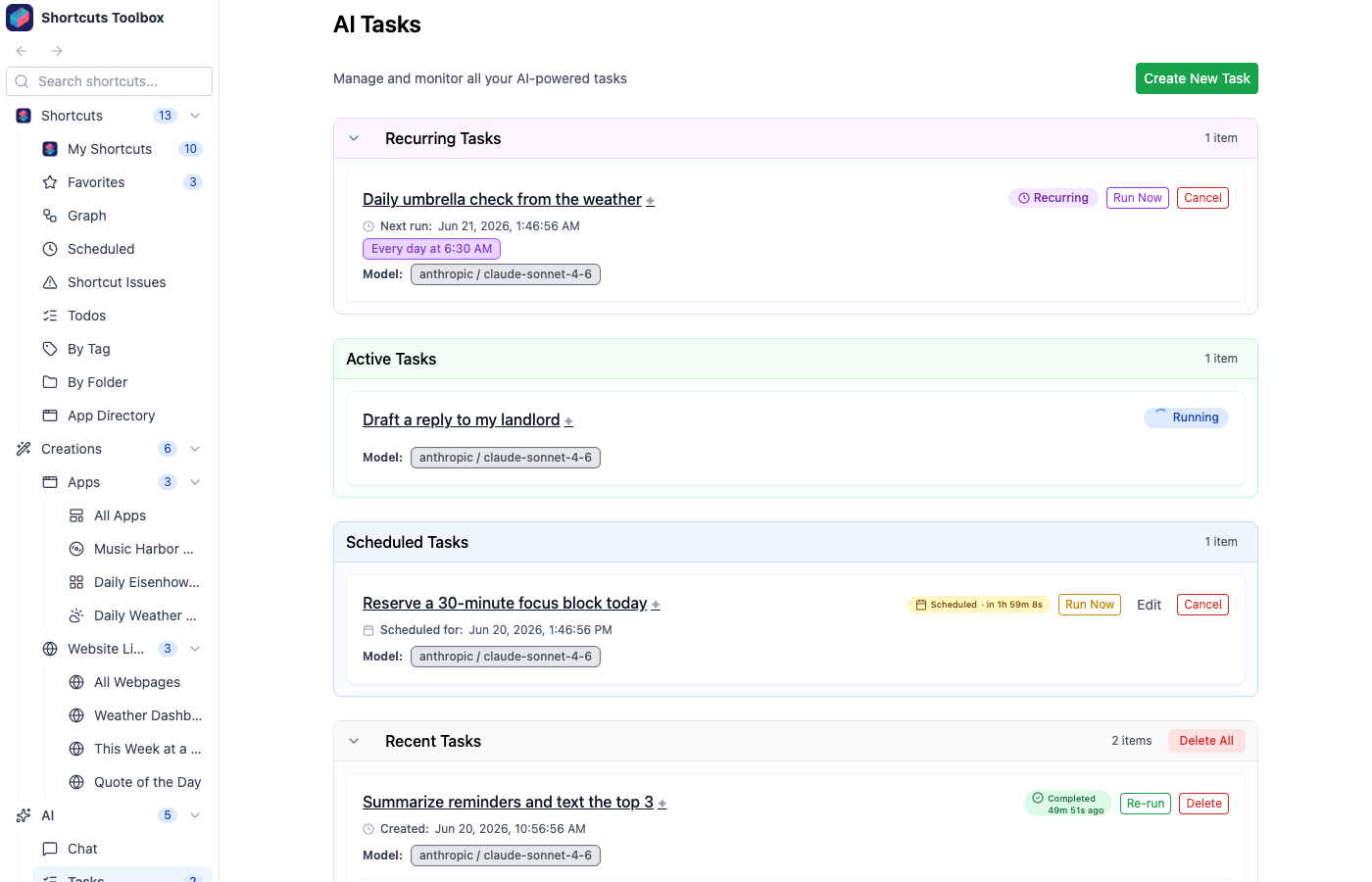
Task: Click Next run Jun 21, 2026 text
Action: pyautogui.click(x=480, y=226)
